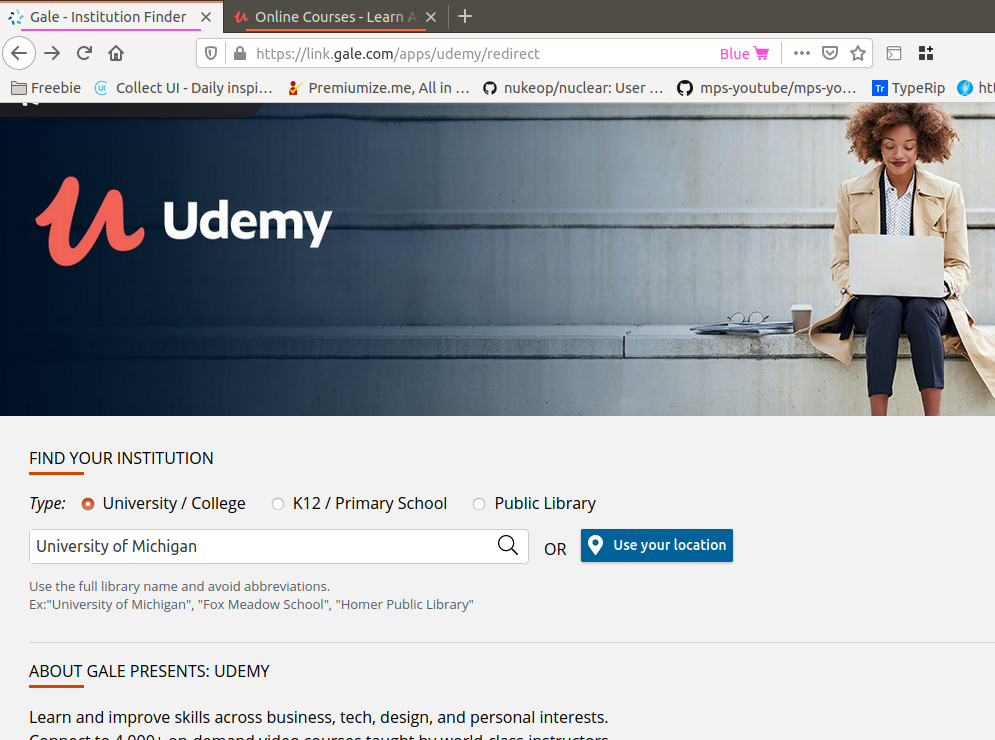Open the TypeRip bookmark
This screenshot has height=740, width=995.
tap(908, 88)
